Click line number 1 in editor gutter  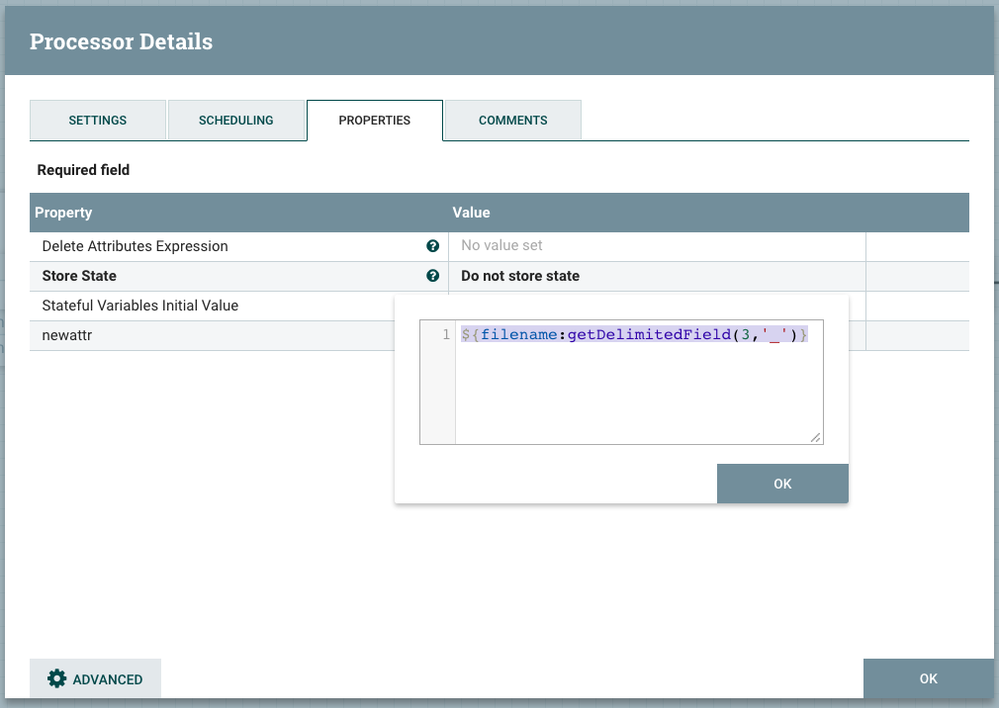tap(445, 335)
